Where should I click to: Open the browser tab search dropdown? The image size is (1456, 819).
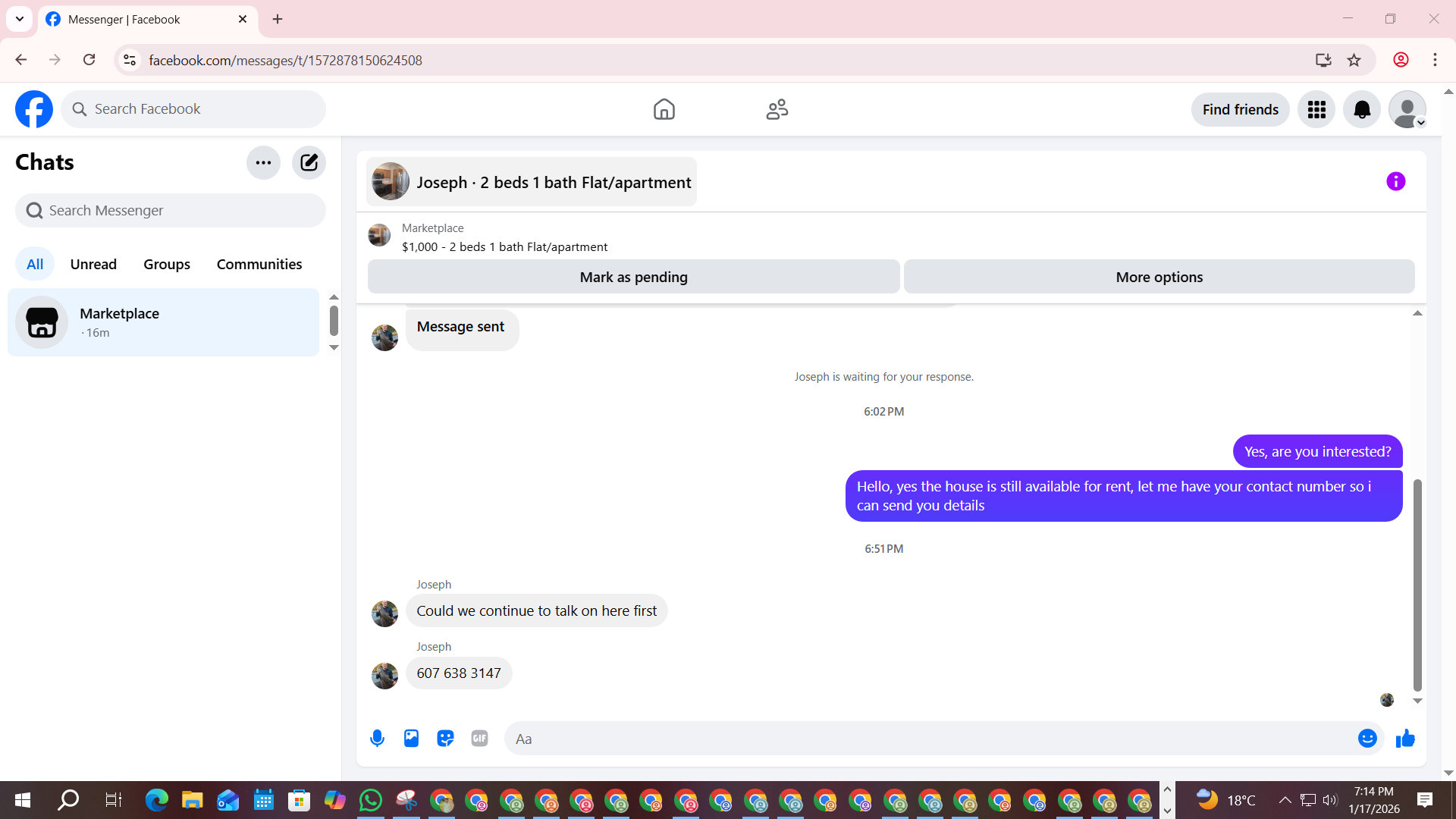point(20,19)
